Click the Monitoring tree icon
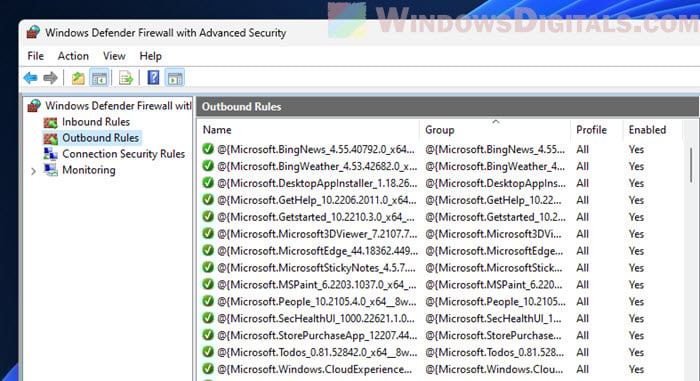This screenshot has width=700, height=381. coord(50,170)
